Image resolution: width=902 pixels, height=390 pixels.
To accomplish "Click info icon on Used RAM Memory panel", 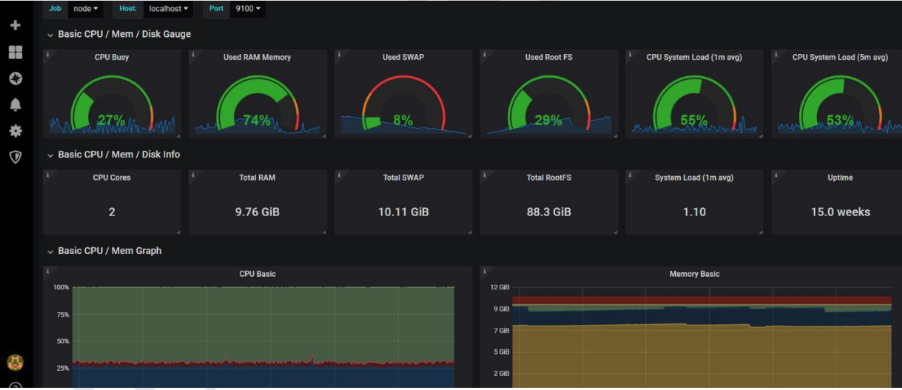I will [x=193, y=55].
